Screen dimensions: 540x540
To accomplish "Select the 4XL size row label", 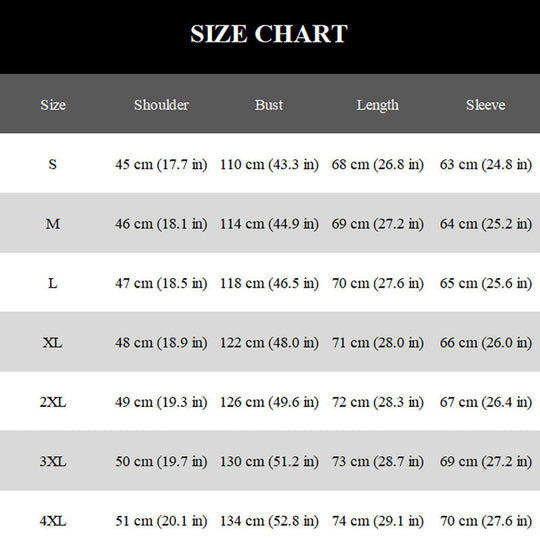I will (x=53, y=521).
